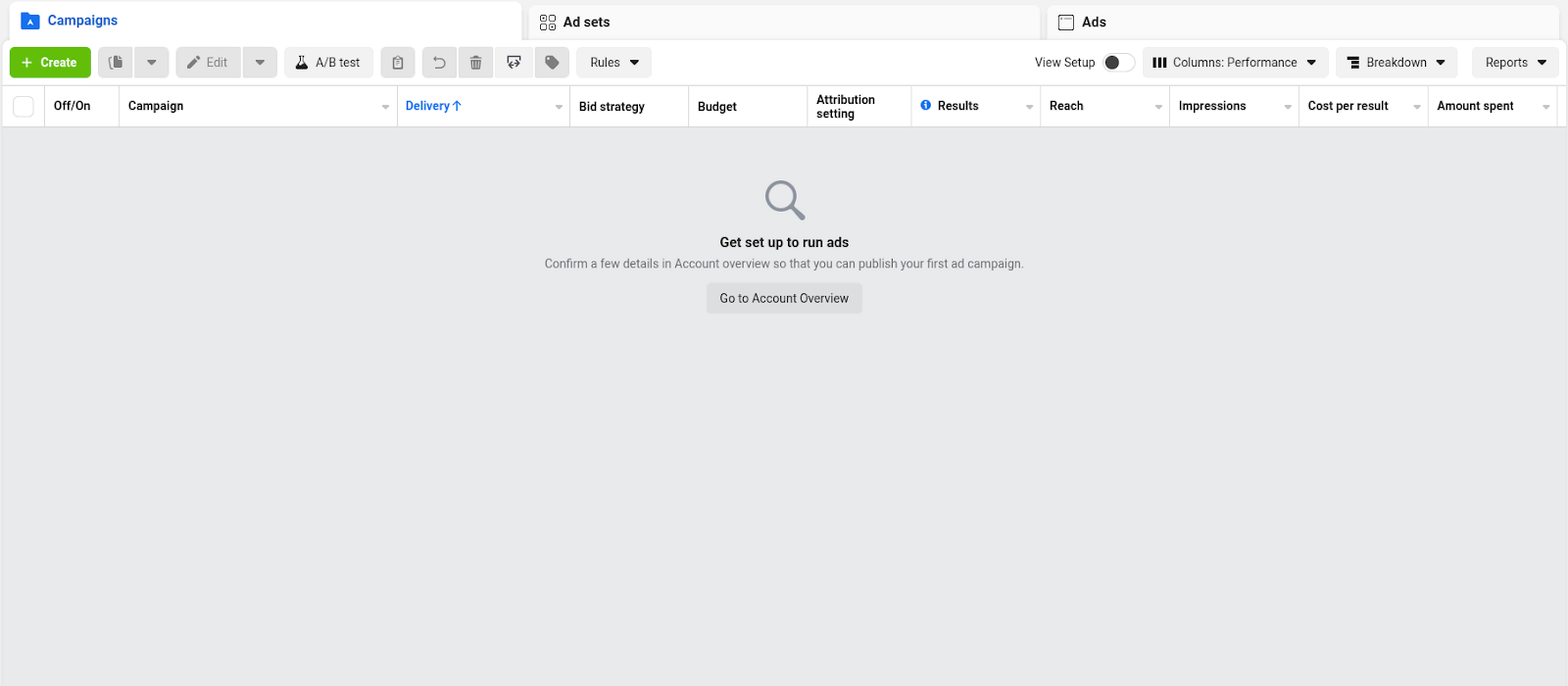Click the Off/On column header
The height and width of the screenshot is (686, 1568).
[81, 106]
